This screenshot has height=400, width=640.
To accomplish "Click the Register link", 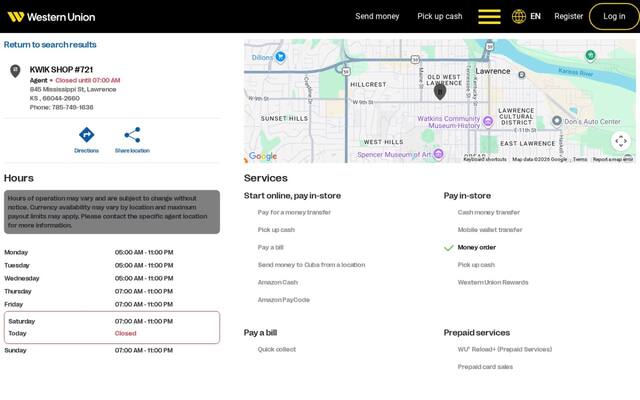I will pos(569,16).
